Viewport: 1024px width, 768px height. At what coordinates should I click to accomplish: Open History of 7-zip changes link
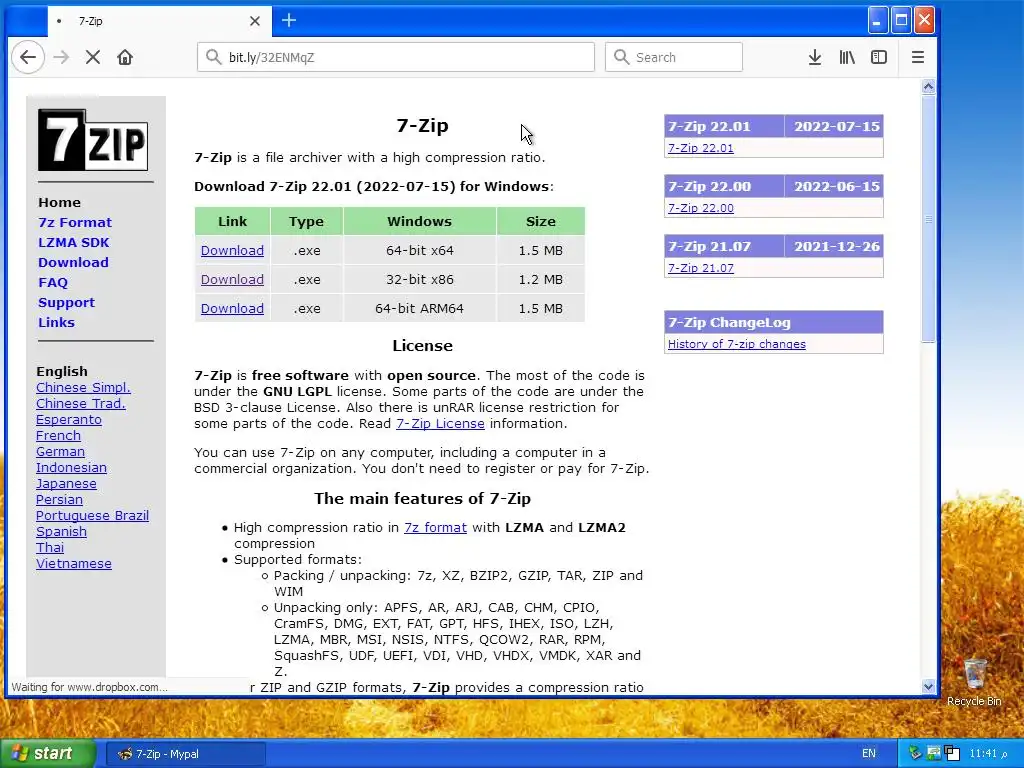point(737,344)
